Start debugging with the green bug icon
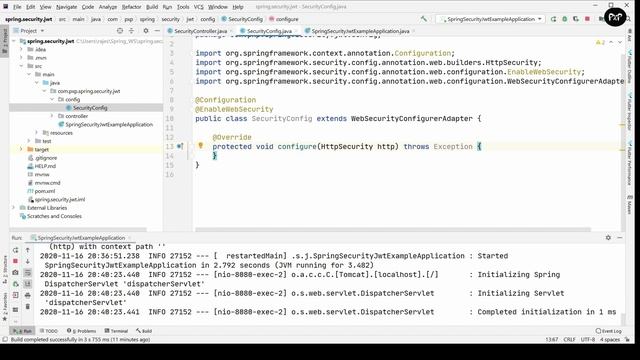Viewport: 640px width, 360px height. point(565,19)
